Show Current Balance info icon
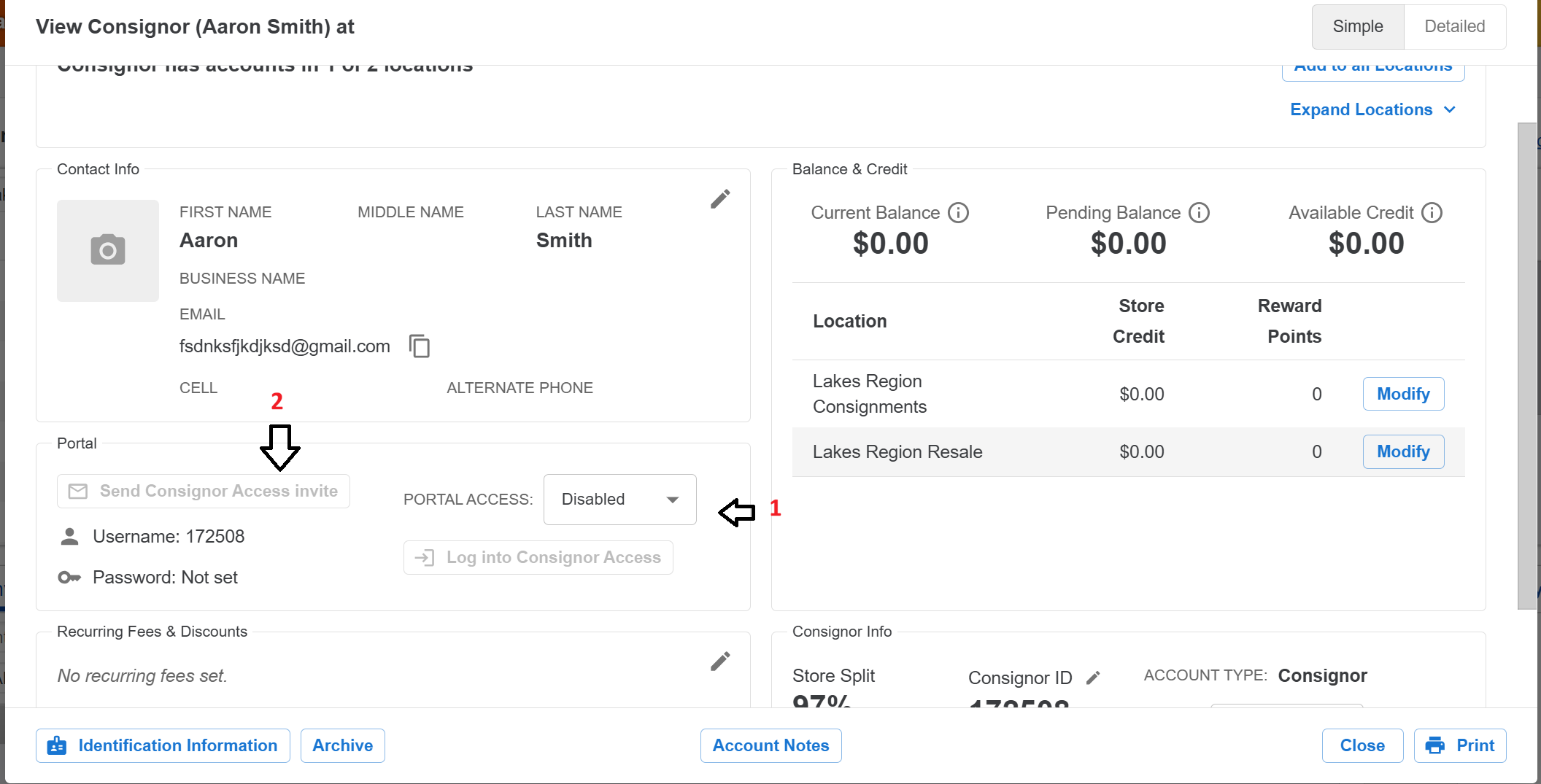Viewport: 1541px width, 784px height. click(958, 212)
